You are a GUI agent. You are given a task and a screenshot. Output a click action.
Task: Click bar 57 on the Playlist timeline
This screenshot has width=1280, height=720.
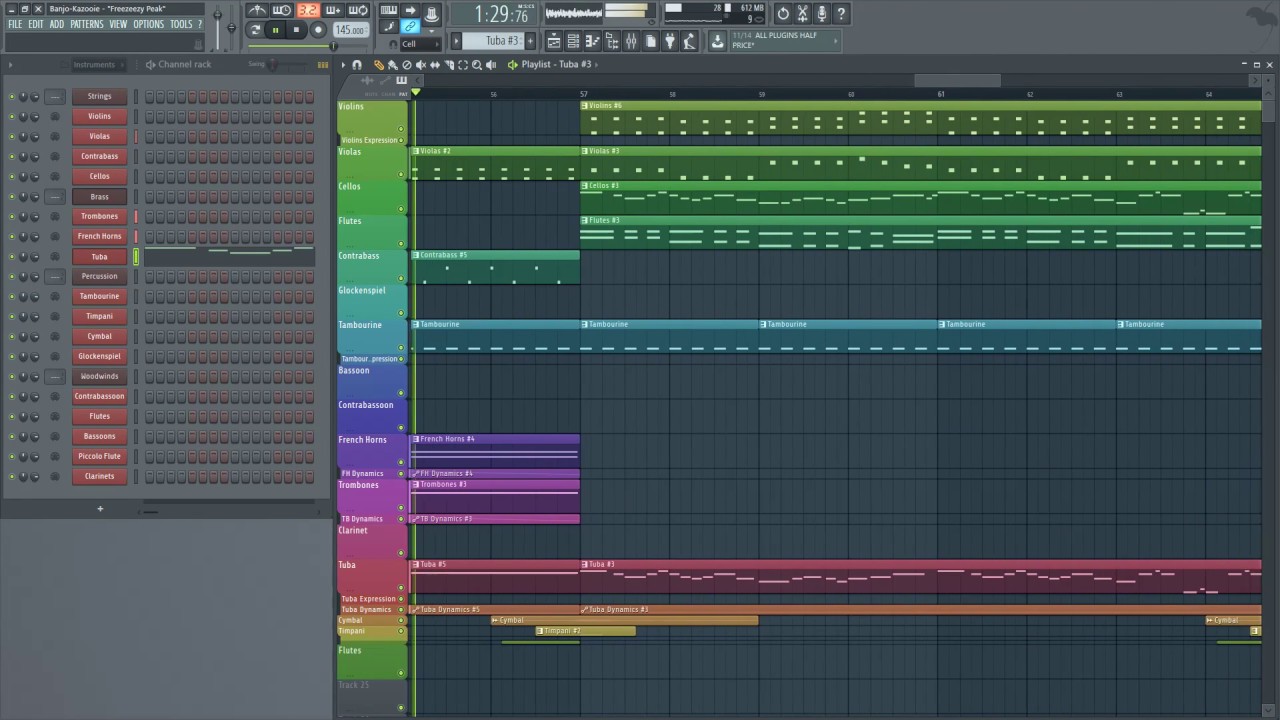(x=583, y=94)
